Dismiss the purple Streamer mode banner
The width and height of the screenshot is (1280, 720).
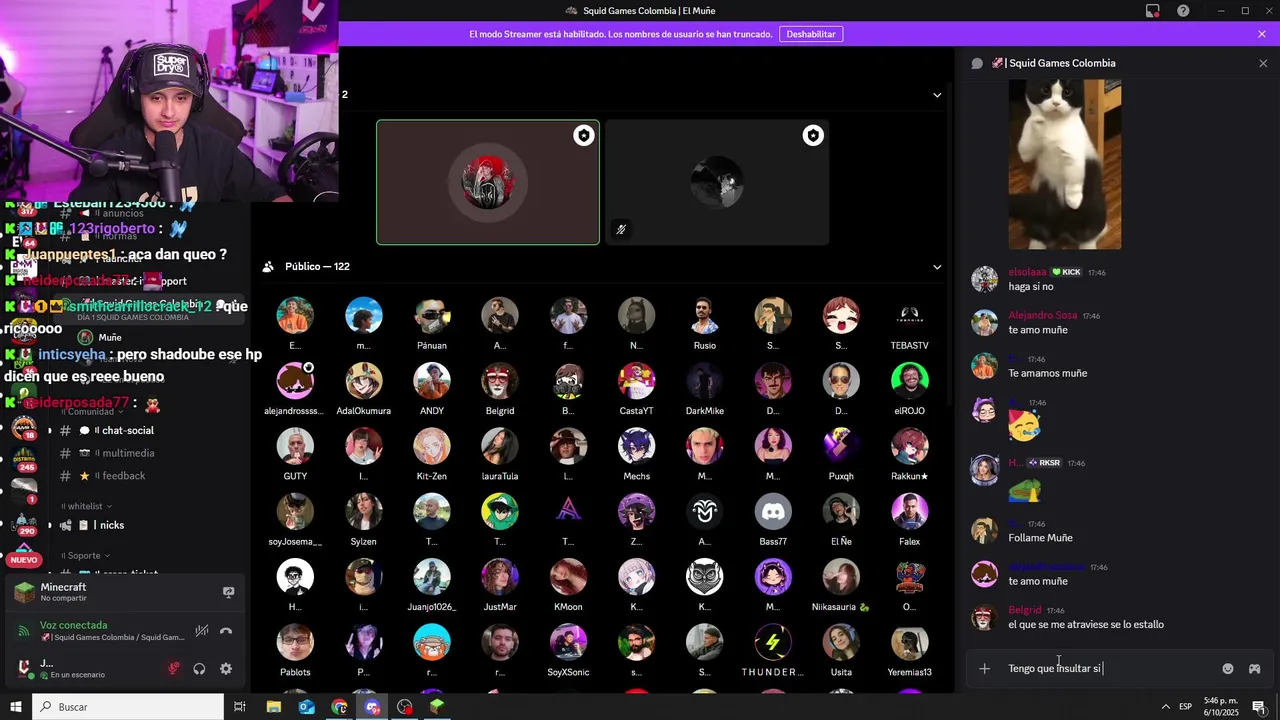click(x=1262, y=34)
